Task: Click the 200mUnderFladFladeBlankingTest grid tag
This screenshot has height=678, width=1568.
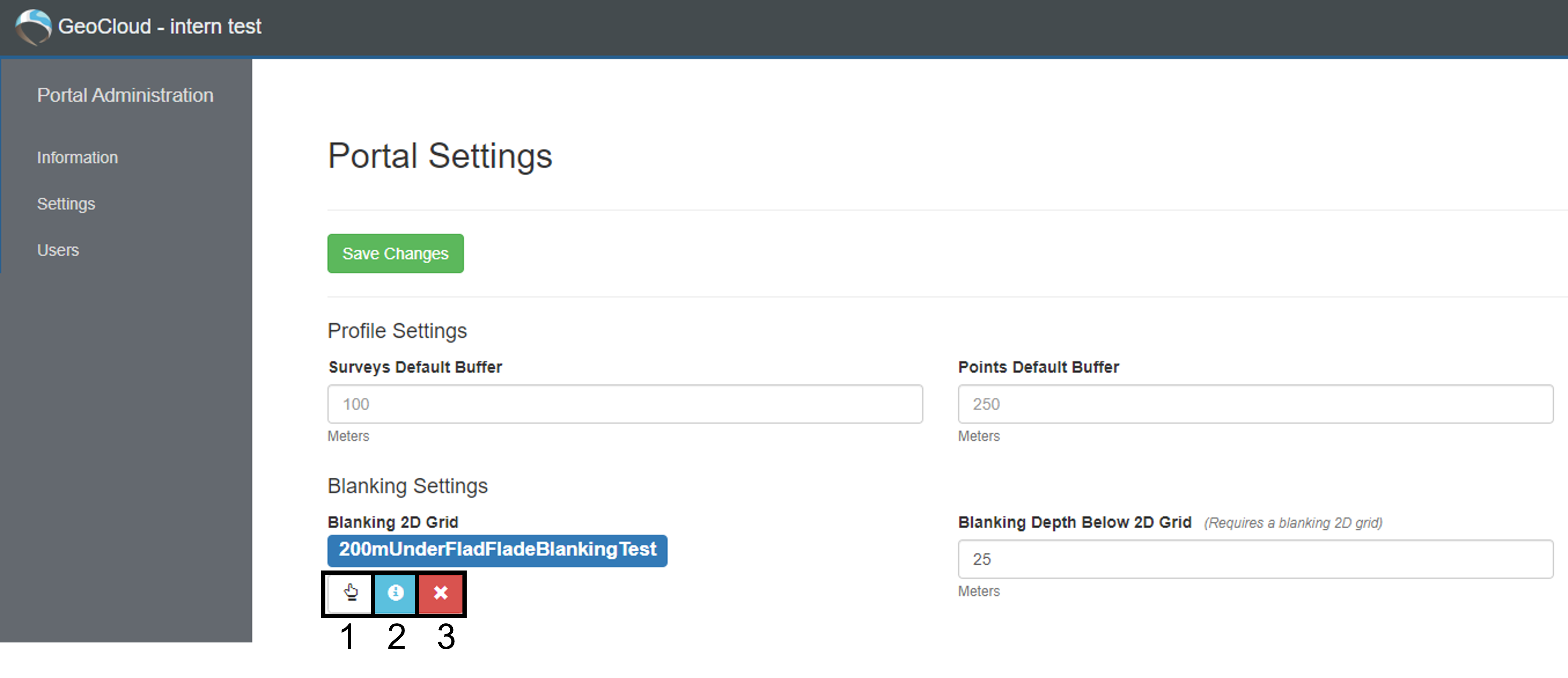Action: [x=497, y=550]
